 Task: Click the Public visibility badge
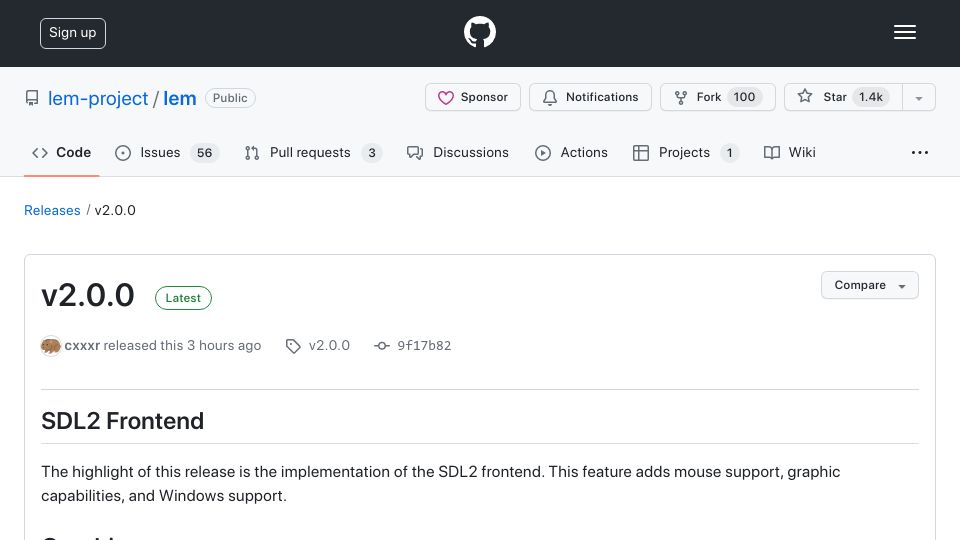(x=230, y=98)
